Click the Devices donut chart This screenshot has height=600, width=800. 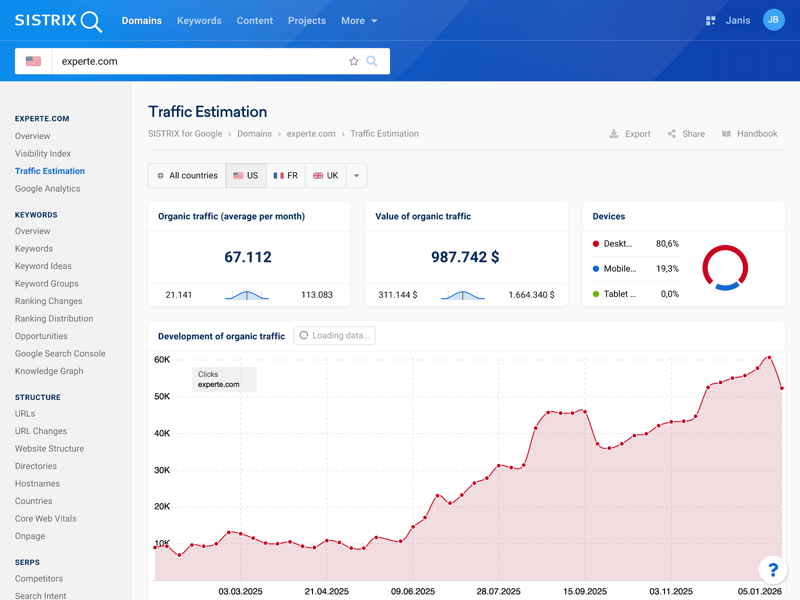pos(725,267)
